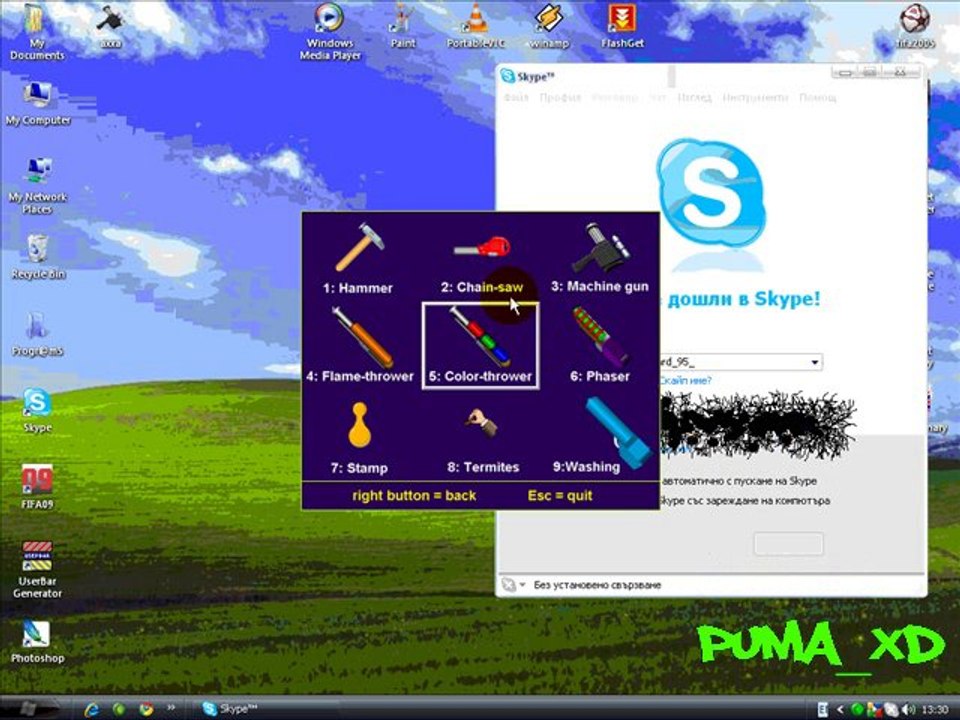Launch FIFA09 desktop shortcut
The image size is (960, 720).
pos(37,487)
